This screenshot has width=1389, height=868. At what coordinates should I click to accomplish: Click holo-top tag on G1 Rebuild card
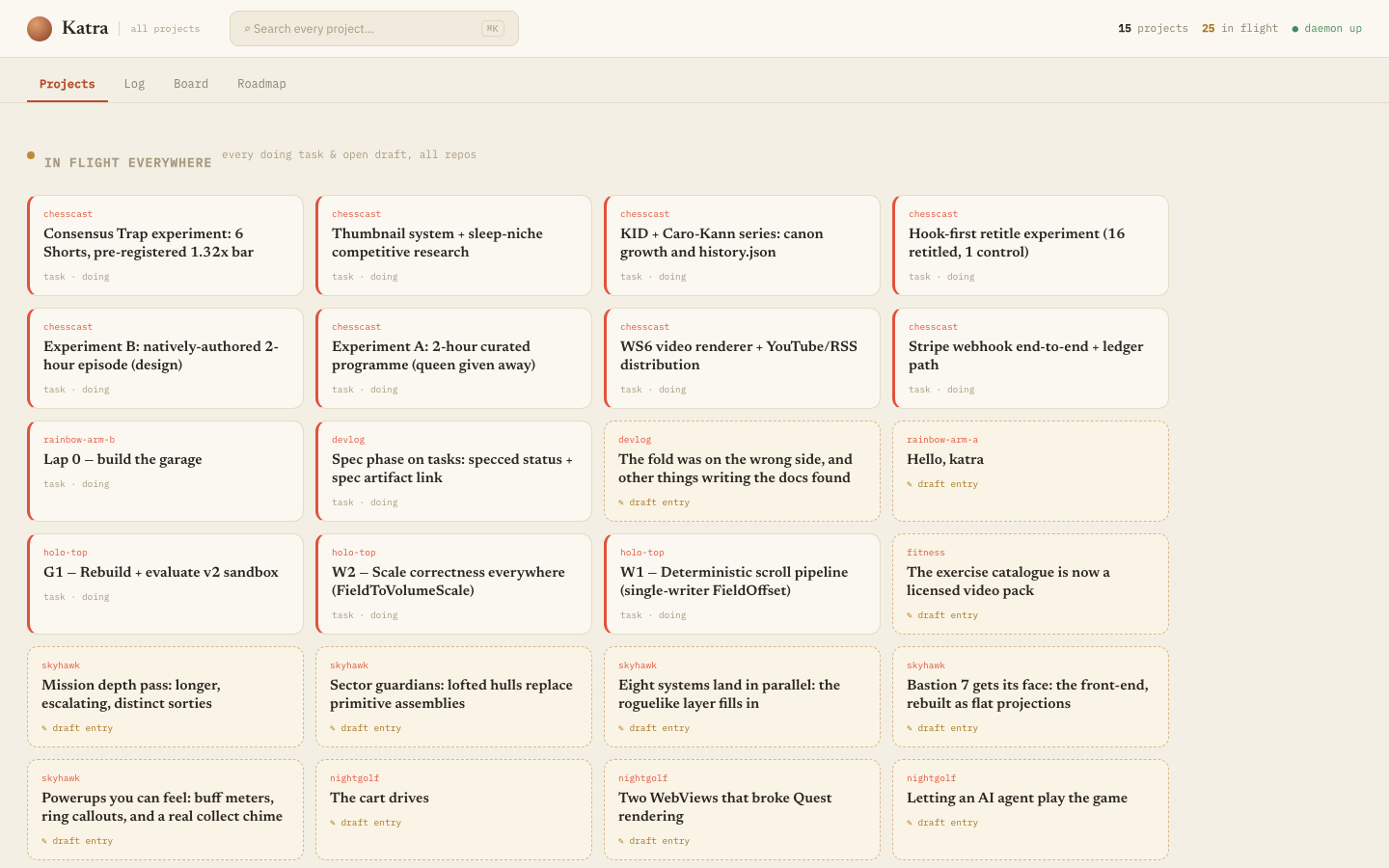tap(66, 553)
